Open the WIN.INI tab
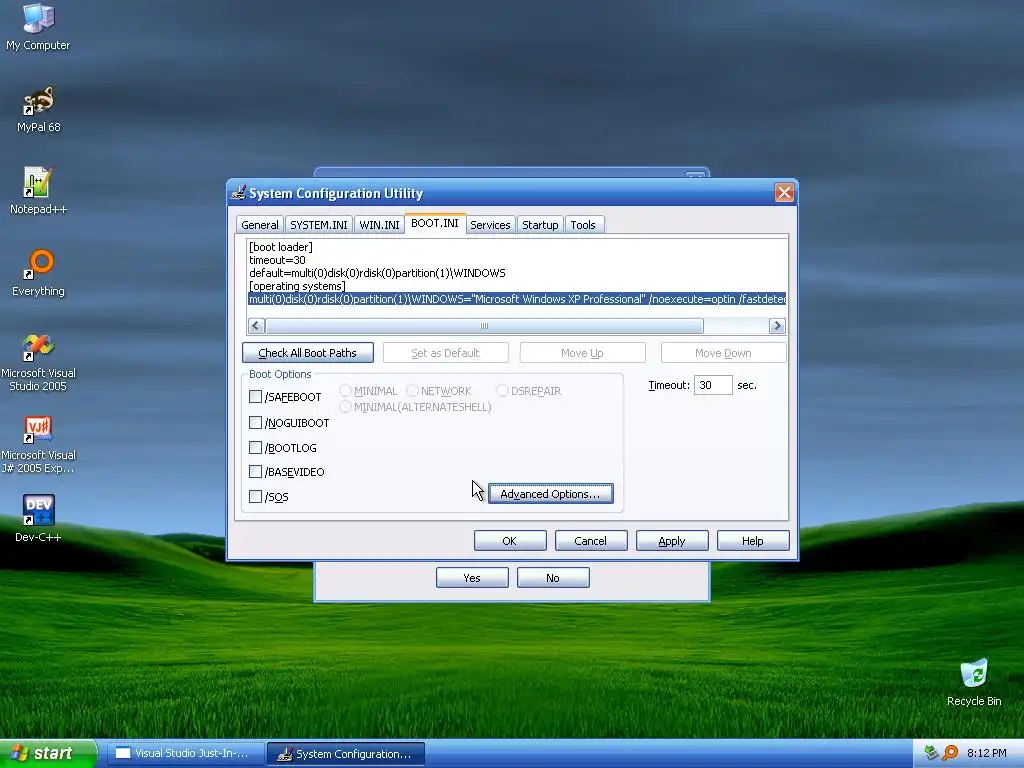The width and height of the screenshot is (1024, 768). (x=379, y=225)
